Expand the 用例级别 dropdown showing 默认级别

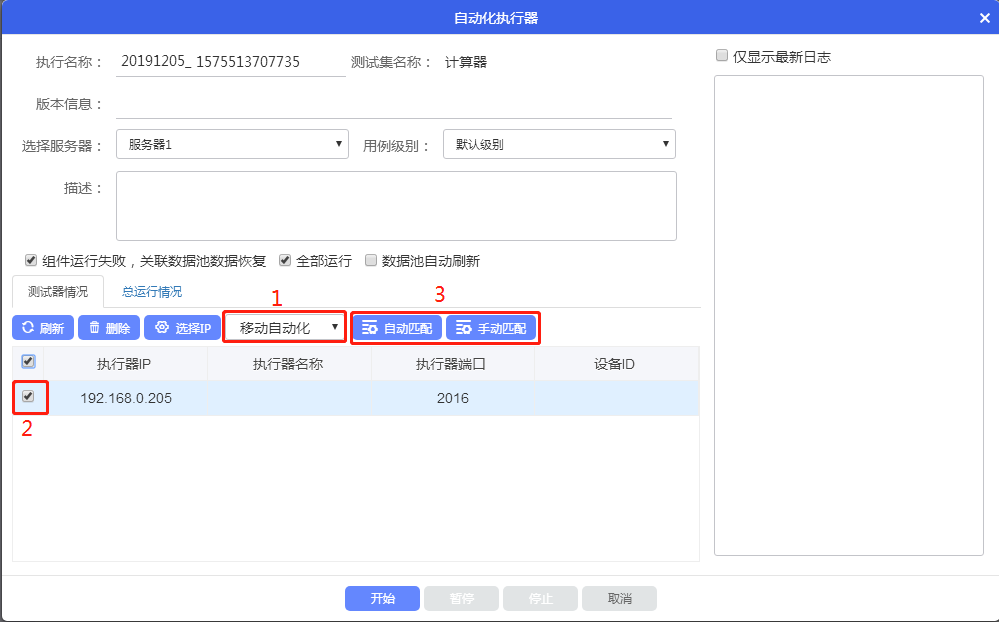pyautogui.click(x=559, y=144)
